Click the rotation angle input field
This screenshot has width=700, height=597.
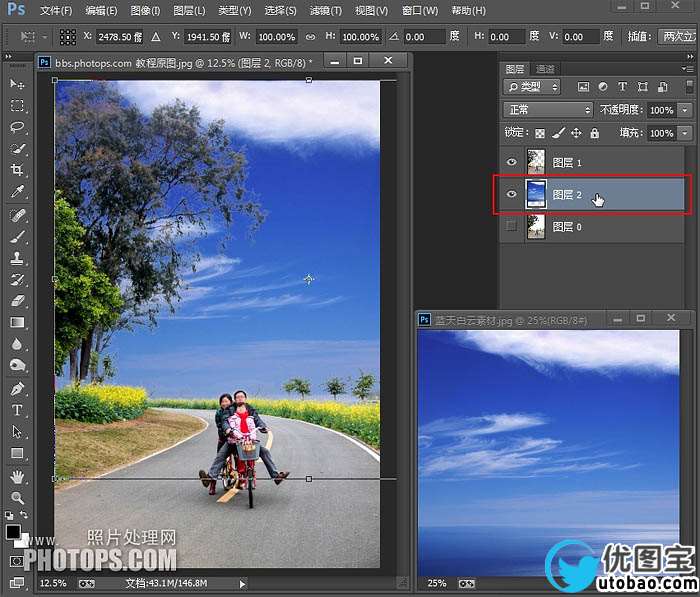point(424,37)
